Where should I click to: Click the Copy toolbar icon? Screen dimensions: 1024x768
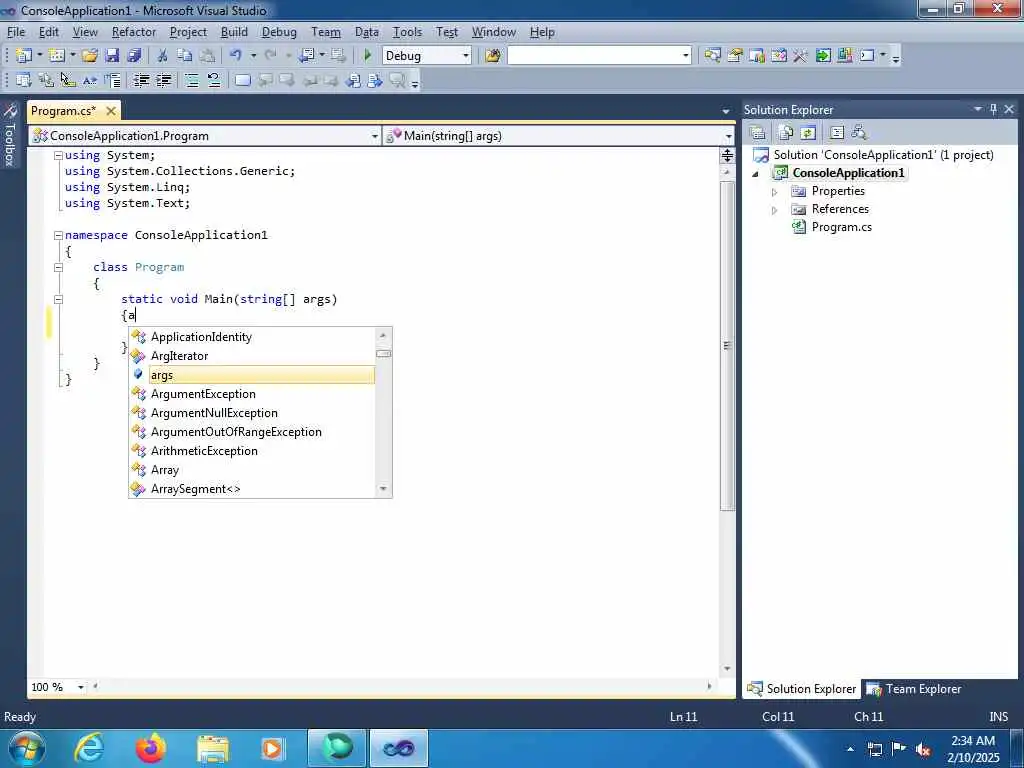184,56
